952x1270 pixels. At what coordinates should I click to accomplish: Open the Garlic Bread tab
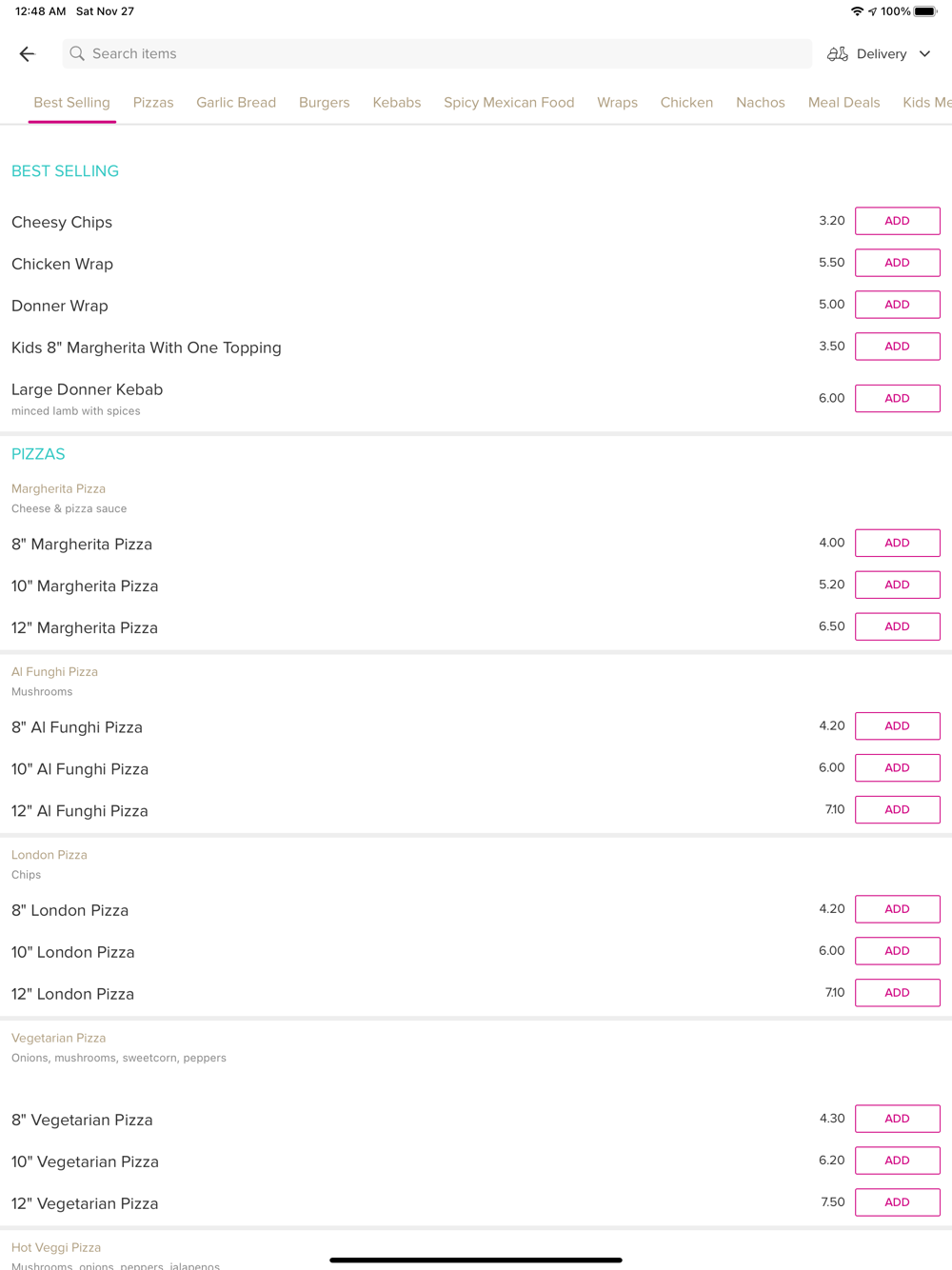(x=236, y=103)
